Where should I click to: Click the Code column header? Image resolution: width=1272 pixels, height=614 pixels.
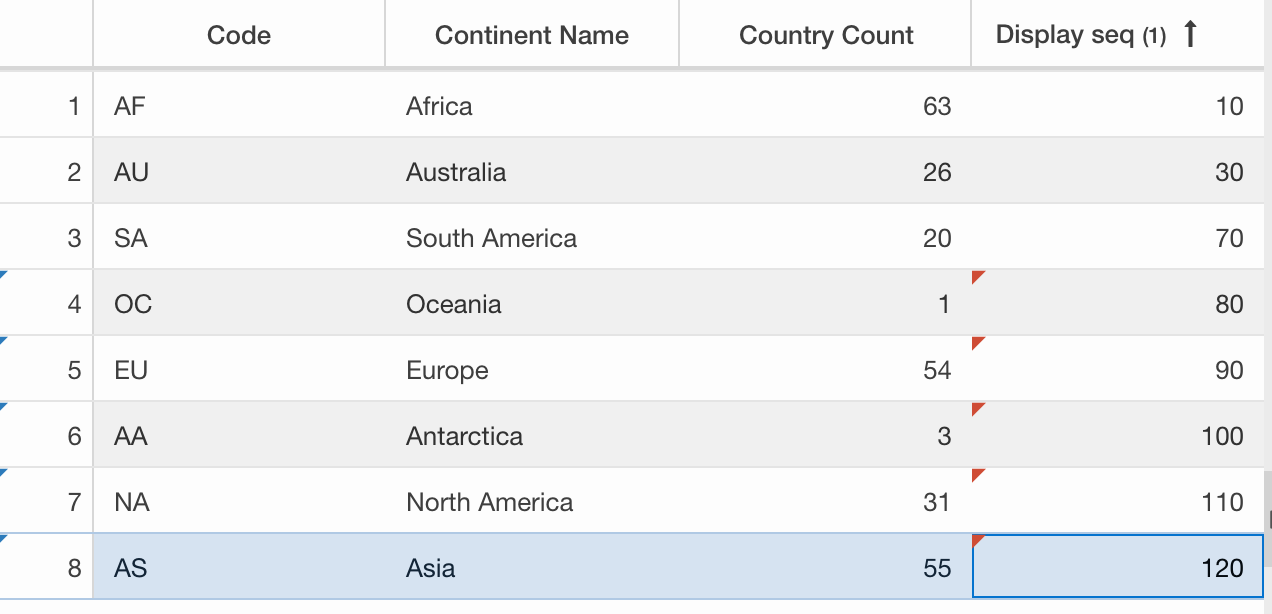tap(239, 35)
